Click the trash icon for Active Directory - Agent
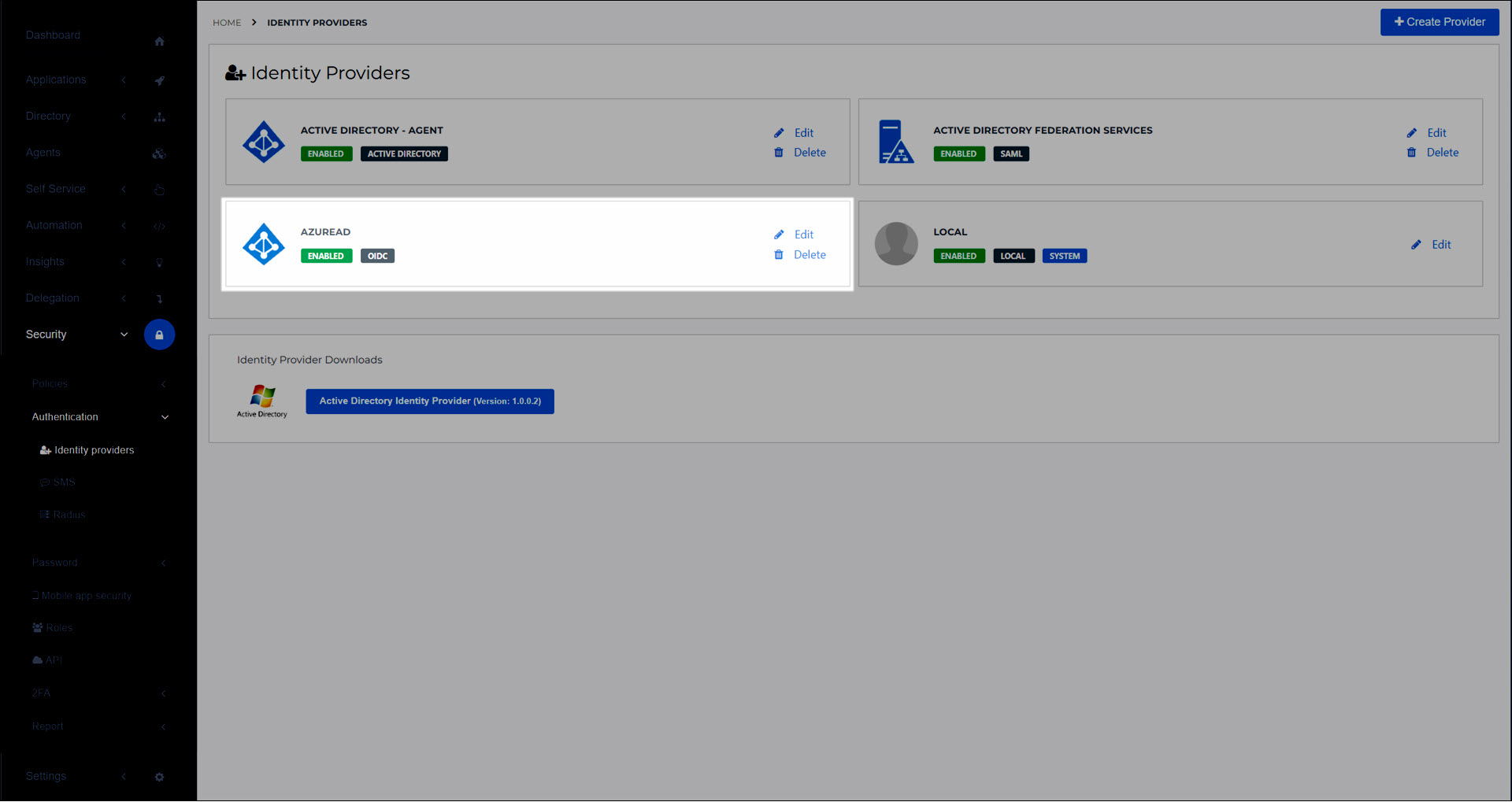1512x802 pixels. click(x=779, y=153)
